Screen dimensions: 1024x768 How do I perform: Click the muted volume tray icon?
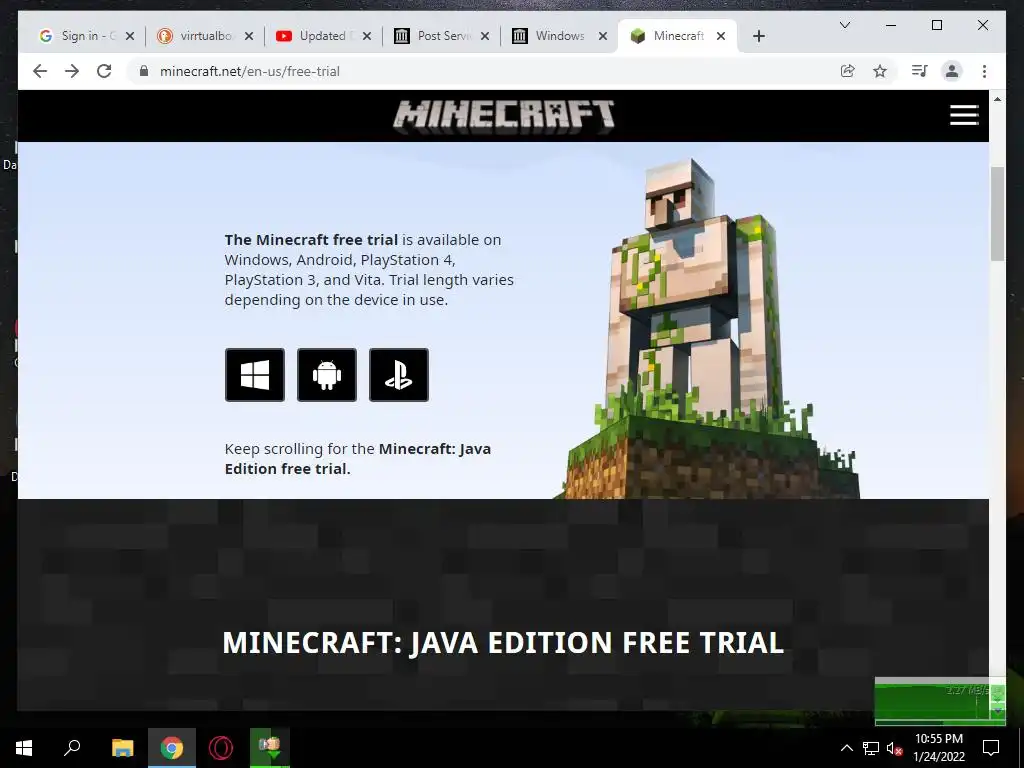[895, 748]
